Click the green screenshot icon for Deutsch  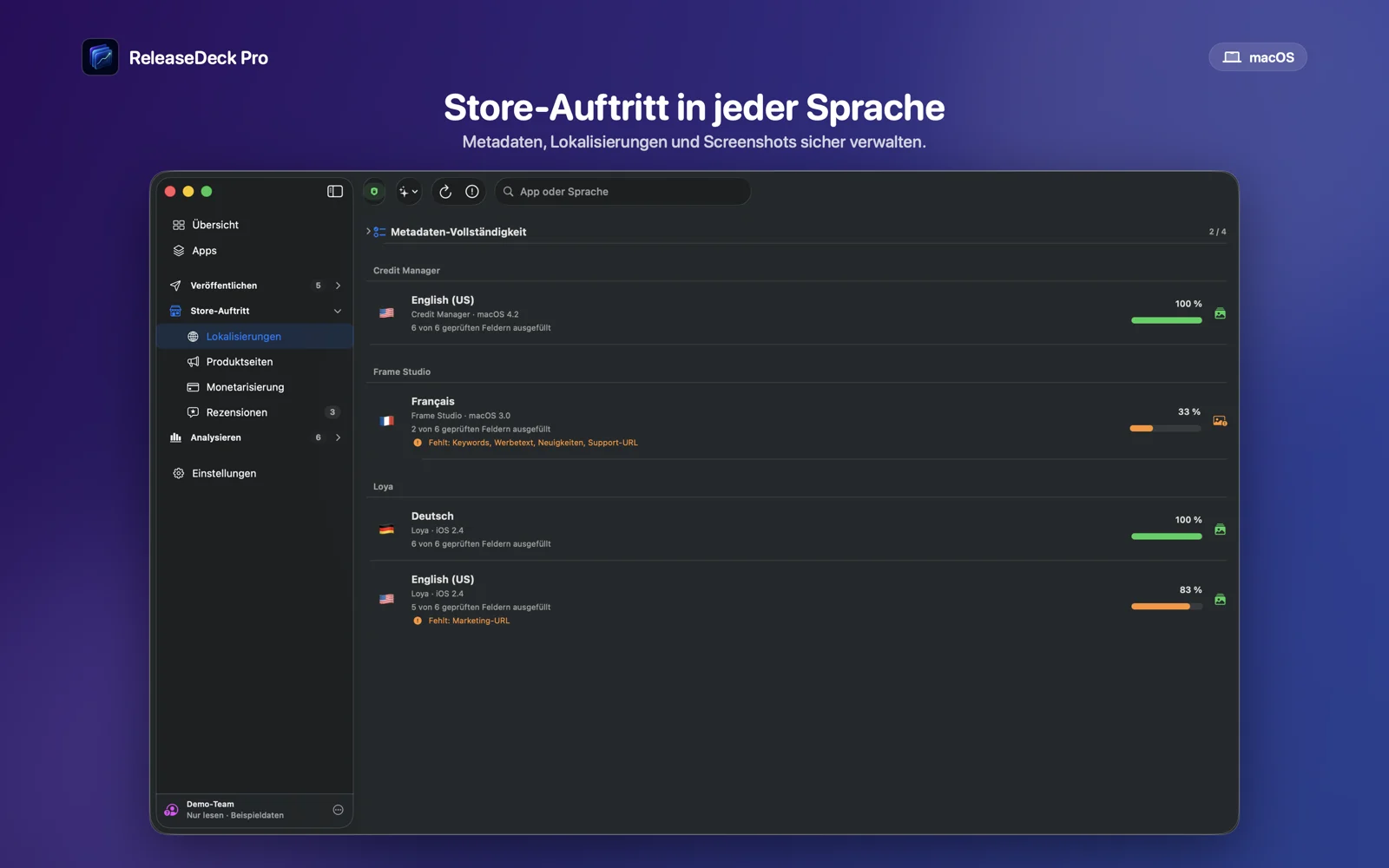[1220, 529]
